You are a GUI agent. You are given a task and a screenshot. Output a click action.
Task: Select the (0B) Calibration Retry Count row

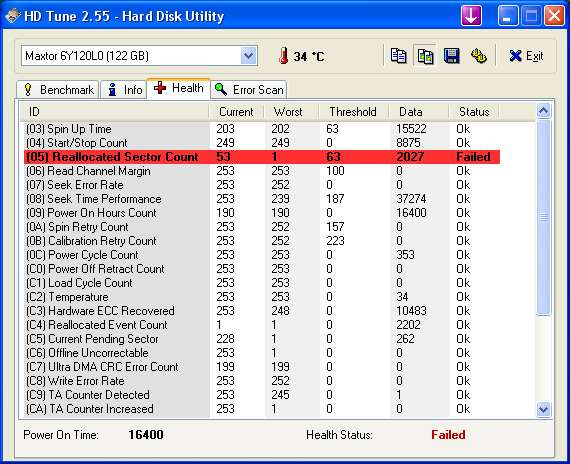point(262,241)
